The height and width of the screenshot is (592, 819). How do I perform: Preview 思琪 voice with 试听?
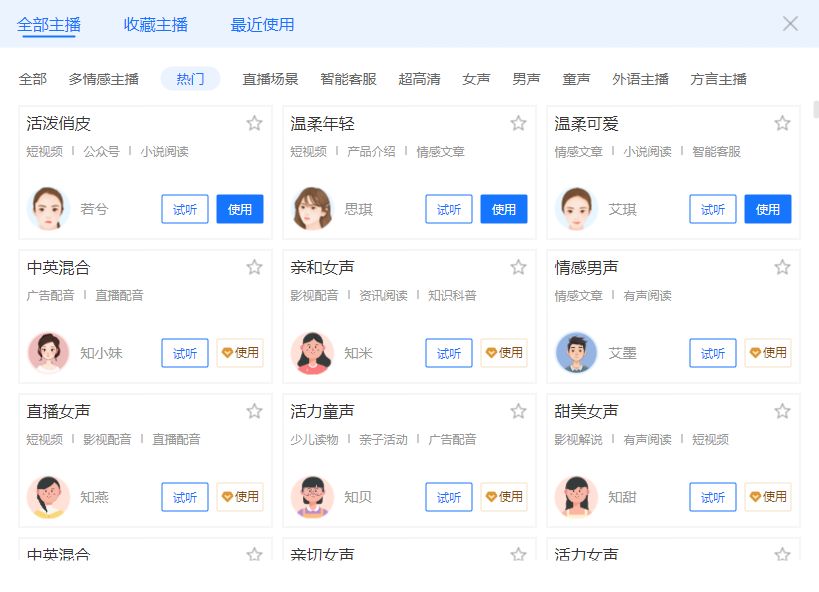(449, 209)
